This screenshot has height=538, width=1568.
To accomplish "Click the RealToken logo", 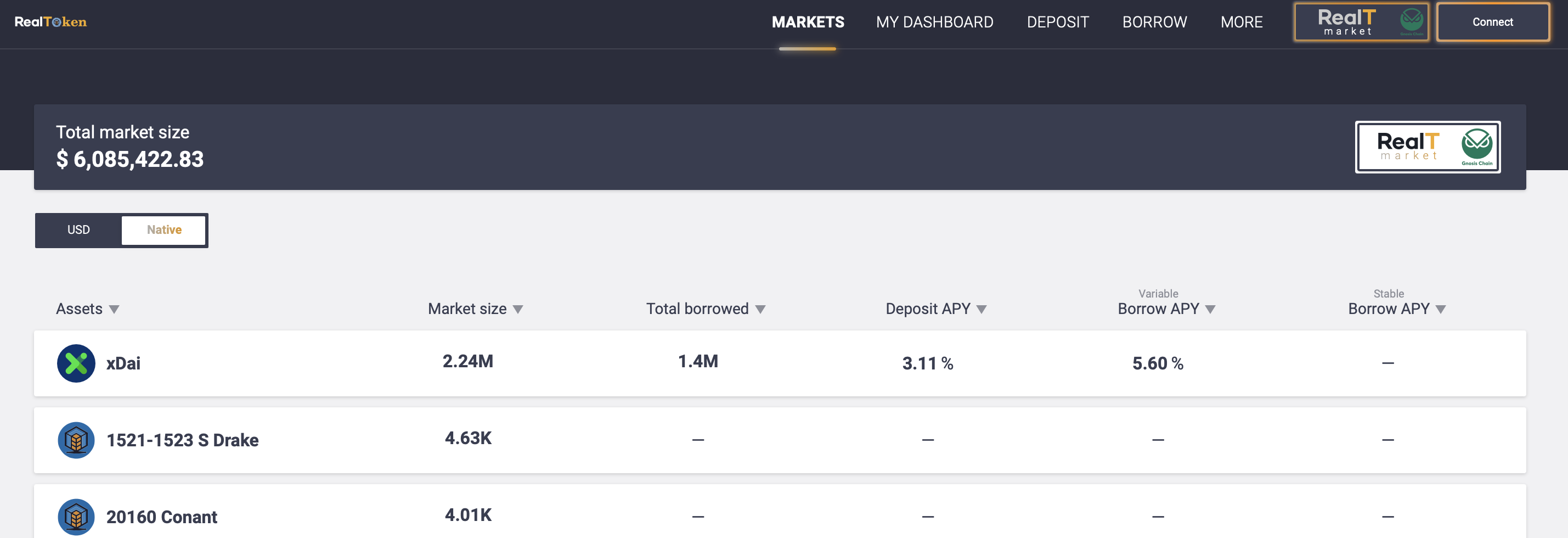I will pos(50,22).
